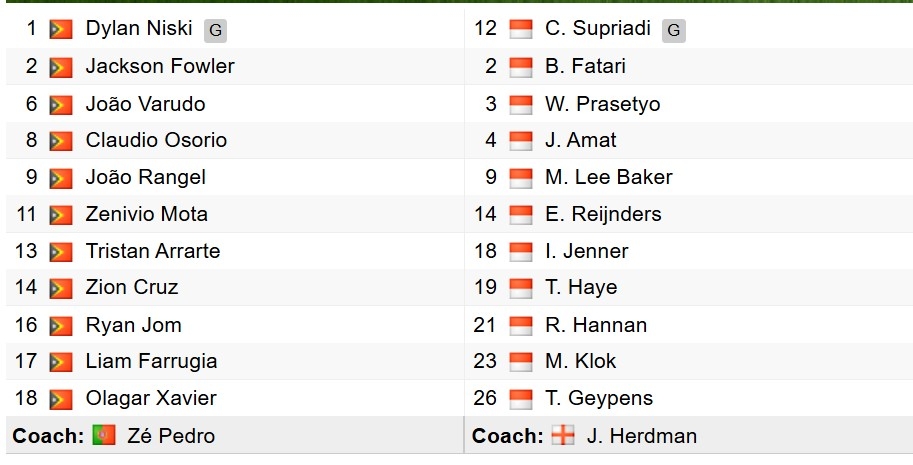Click the Indonesia flag beside C. Supriadi

tap(521, 30)
